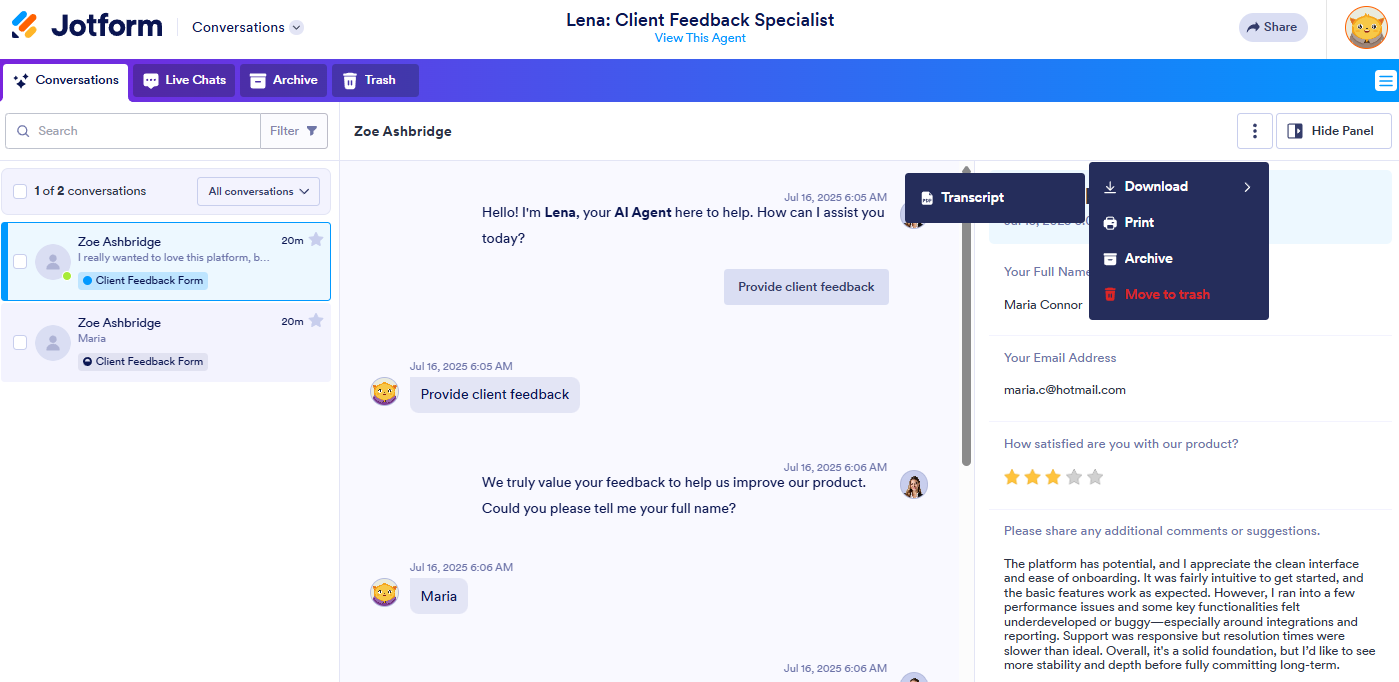Check the select-all conversations checkbox
This screenshot has height=682, width=1399.
[19, 190]
